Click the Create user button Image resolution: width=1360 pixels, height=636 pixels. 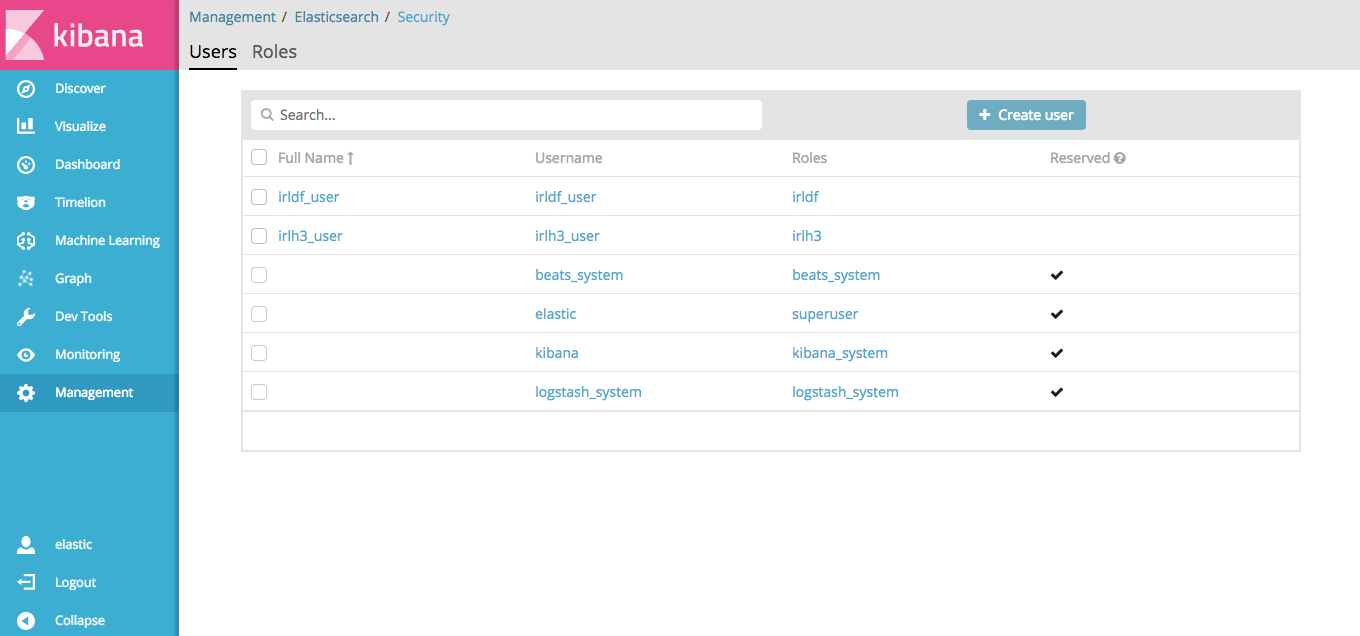pyautogui.click(x=1026, y=115)
